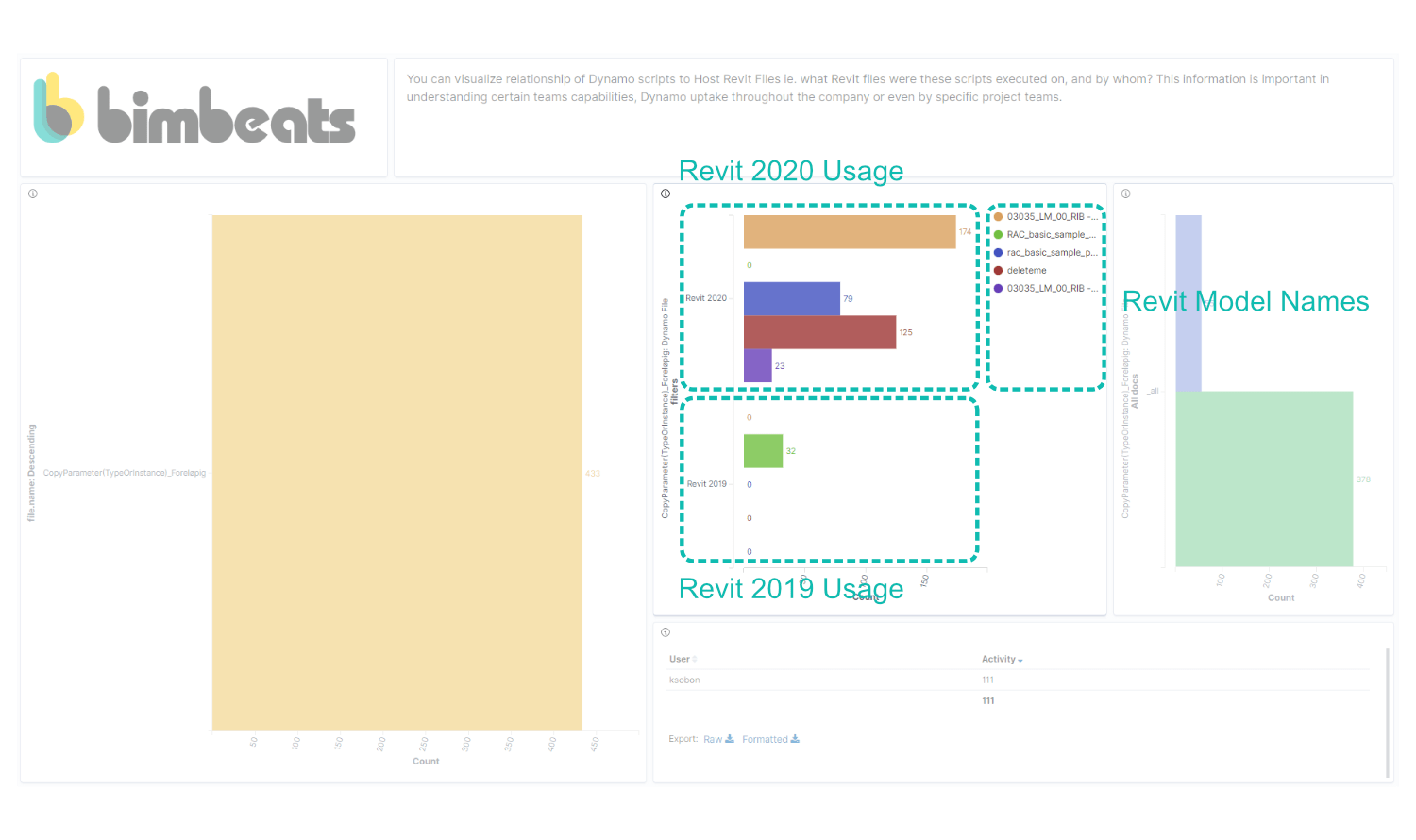Select the deleteme legend item
The height and width of the screenshot is (840, 1416).
pos(1020,271)
